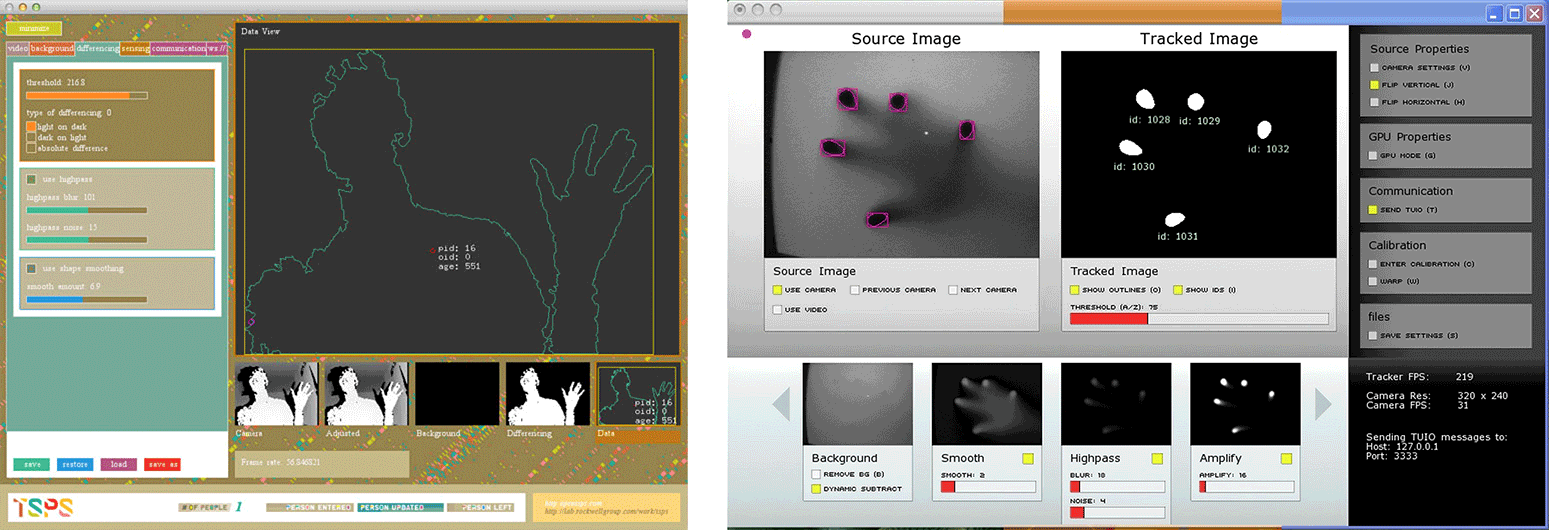
Task: Open the sensing tab in TSPS
Action: (136, 48)
